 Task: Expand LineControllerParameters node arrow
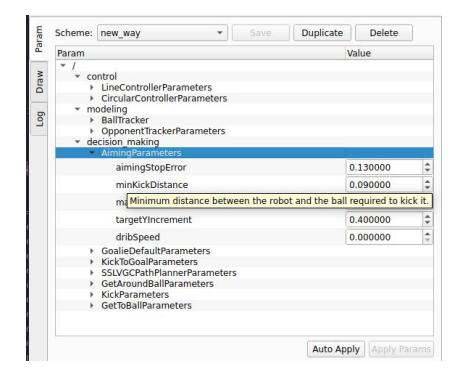pos(92,87)
